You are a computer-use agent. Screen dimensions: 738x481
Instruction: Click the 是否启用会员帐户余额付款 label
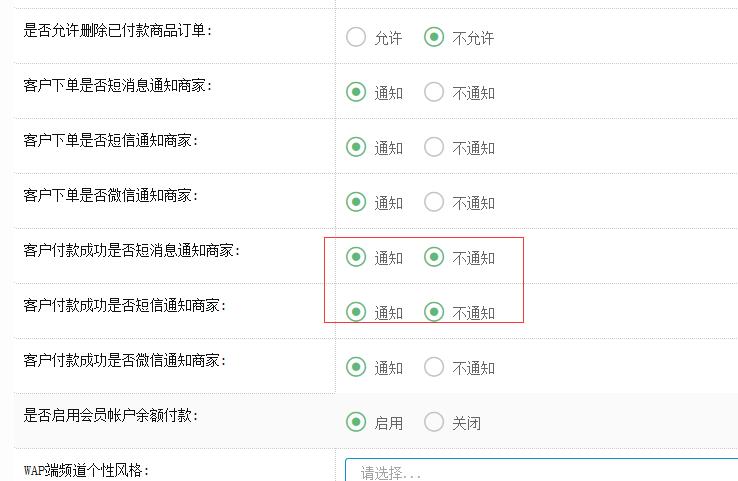coord(111,415)
